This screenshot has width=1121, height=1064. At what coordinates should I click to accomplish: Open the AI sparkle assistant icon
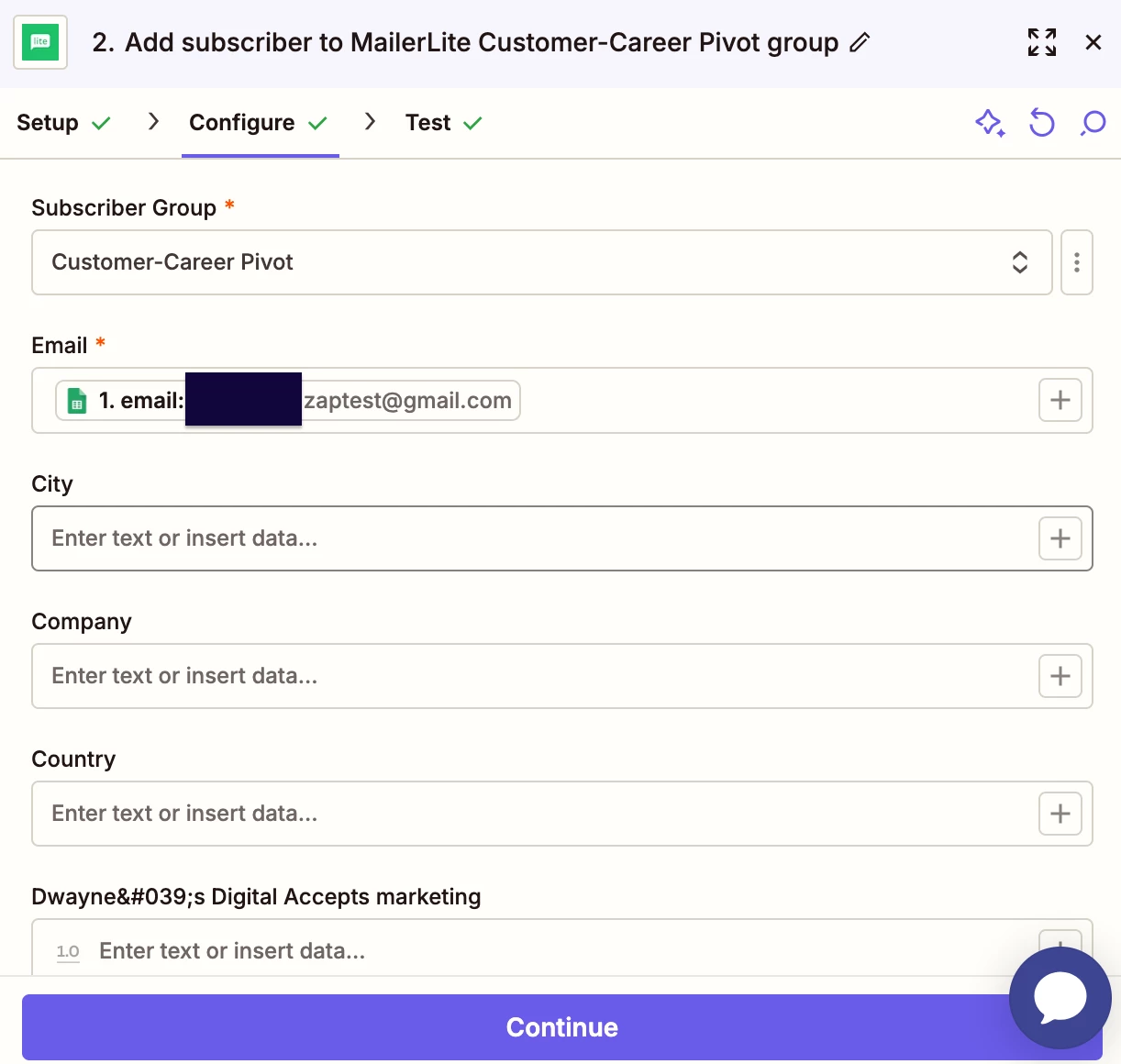[x=990, y=123]
